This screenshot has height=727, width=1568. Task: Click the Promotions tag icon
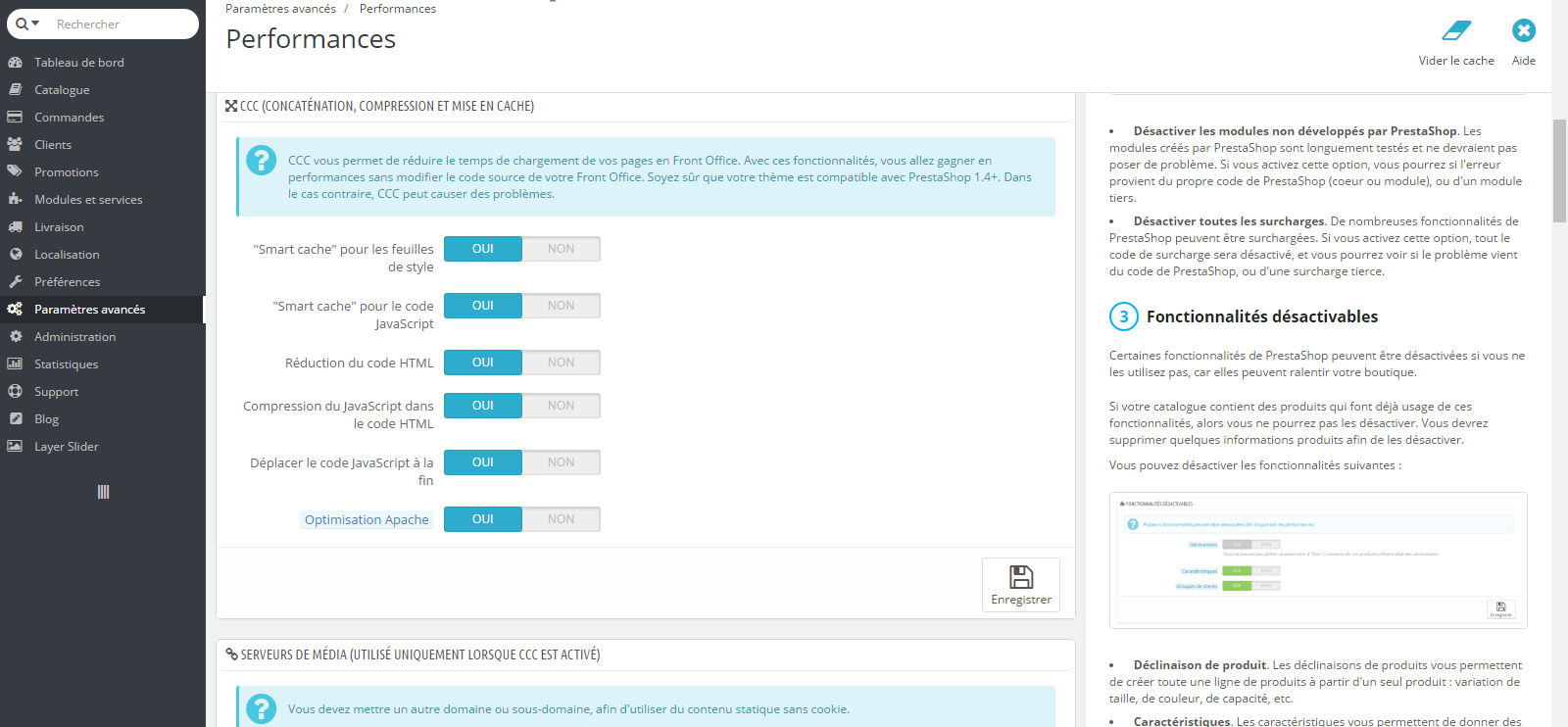pos(15,171)
